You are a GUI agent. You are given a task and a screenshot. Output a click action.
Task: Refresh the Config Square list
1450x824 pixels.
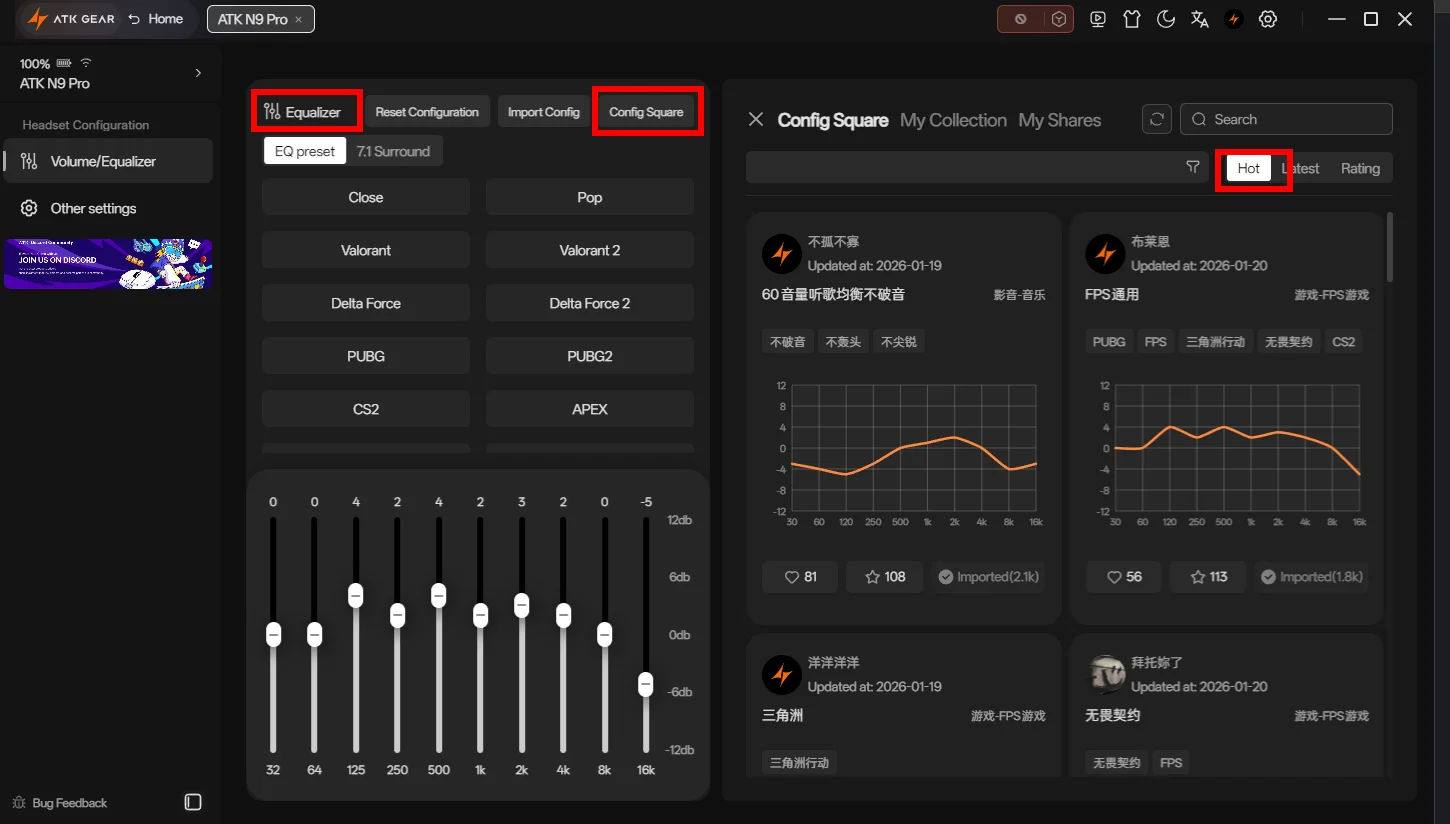click(x=1157, y=119)
